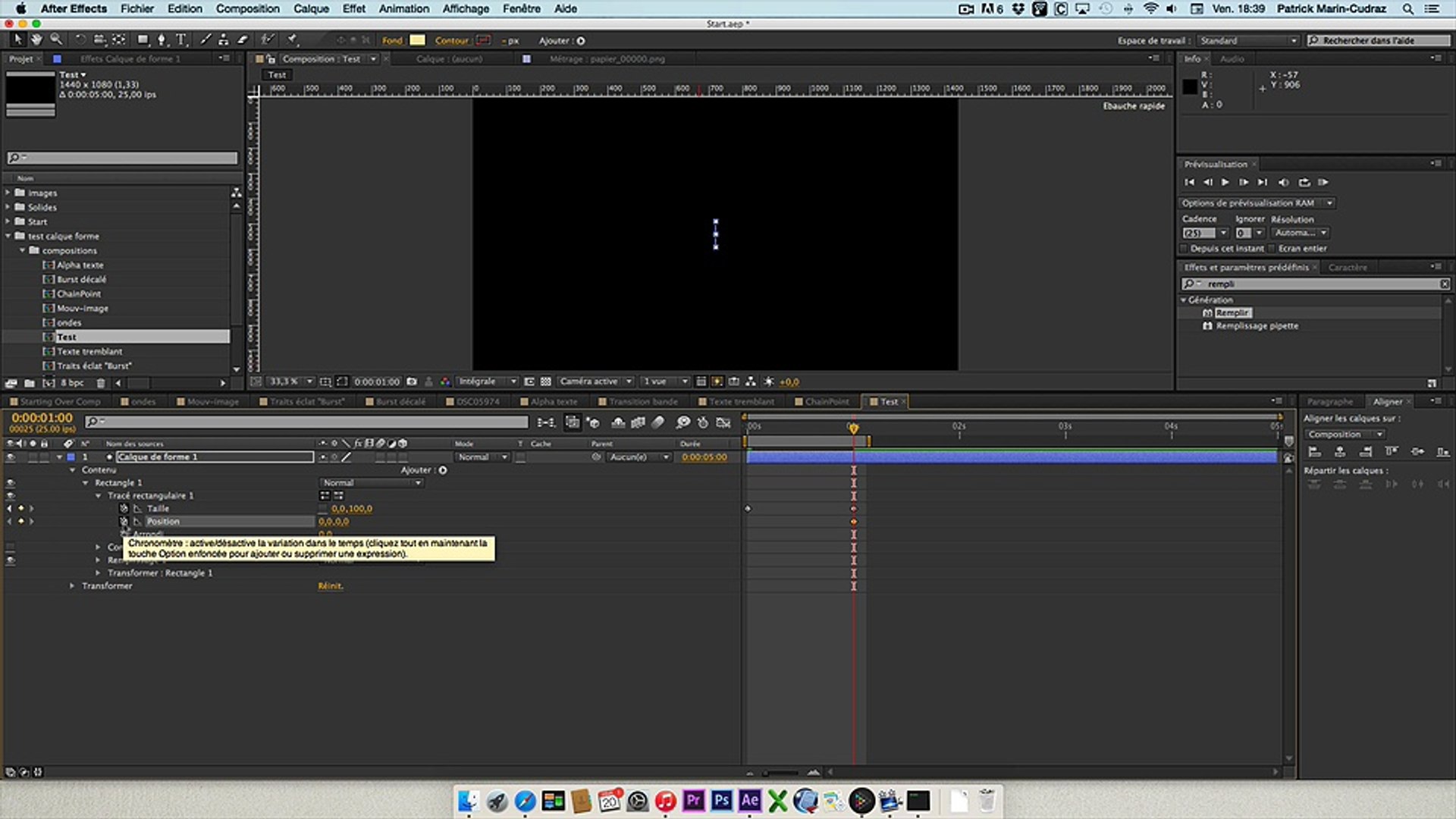Select the Clone Stamp tool
Image resolution: width=1456 pixels, height=819 pixels.
pyautogui.click(x=223, y=39)
